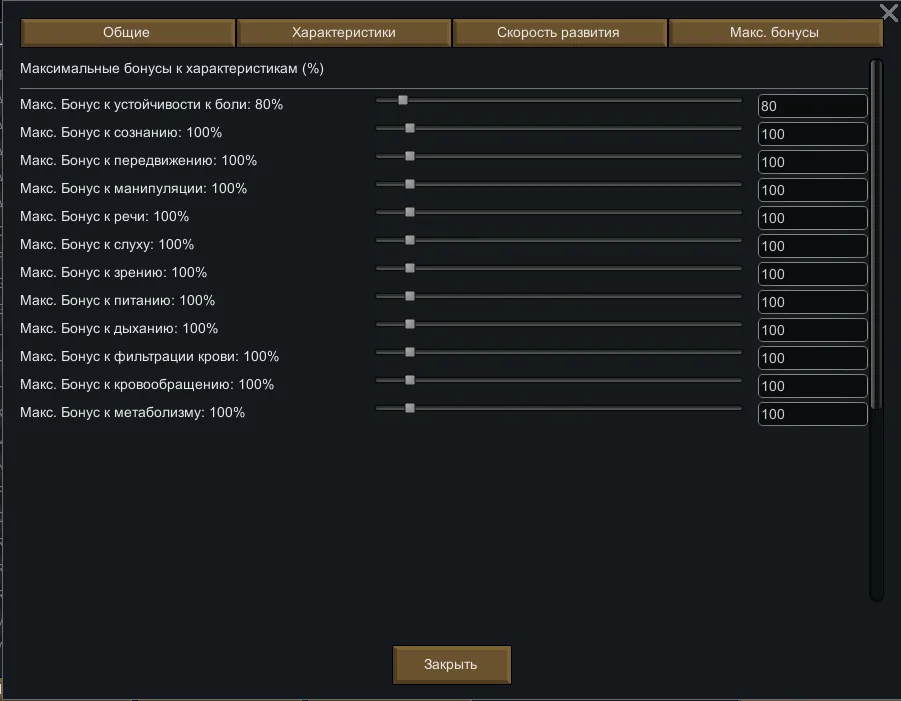Focus the слуху bonus value input field
This screenshot has height=701, width=901.
(812, 246)
